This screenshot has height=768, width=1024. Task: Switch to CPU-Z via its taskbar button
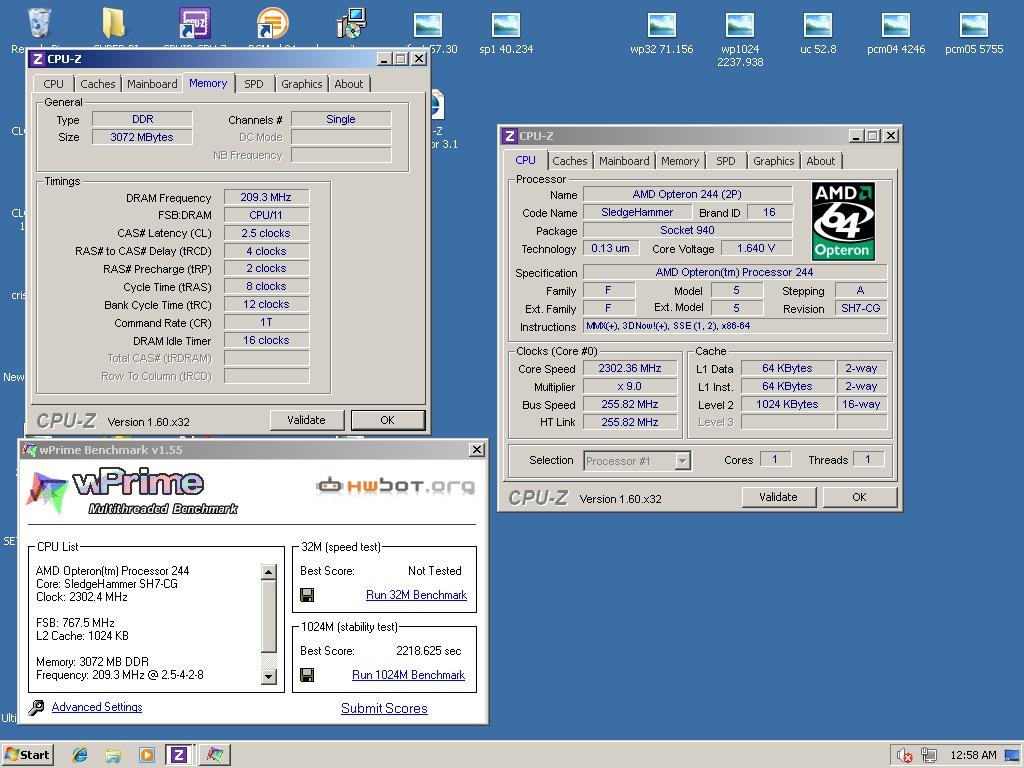tap(178, 755)
